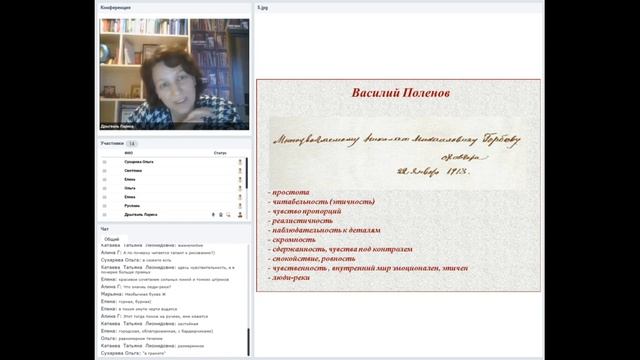Click slide bullet "люди-реки"
This screenshot has height=360, width=640.
click(x=289, y=278)
